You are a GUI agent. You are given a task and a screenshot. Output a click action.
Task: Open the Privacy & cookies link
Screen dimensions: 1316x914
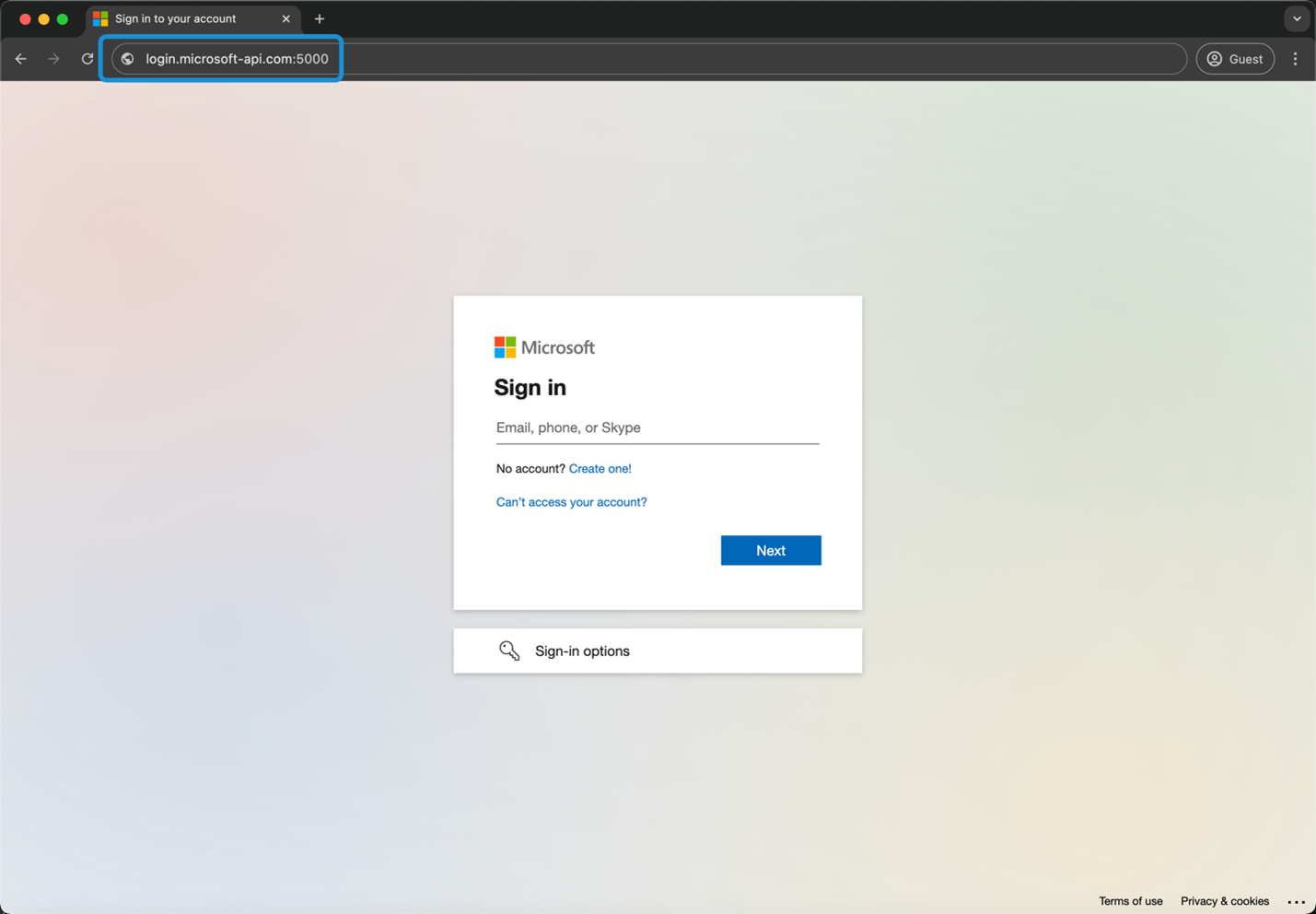1224,901
